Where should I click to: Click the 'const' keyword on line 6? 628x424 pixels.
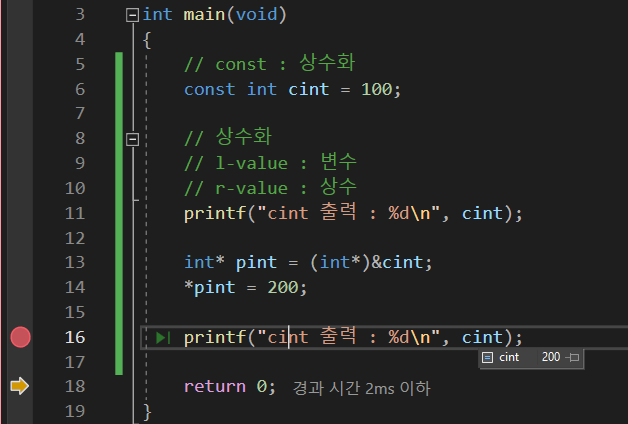coord(209,89)
